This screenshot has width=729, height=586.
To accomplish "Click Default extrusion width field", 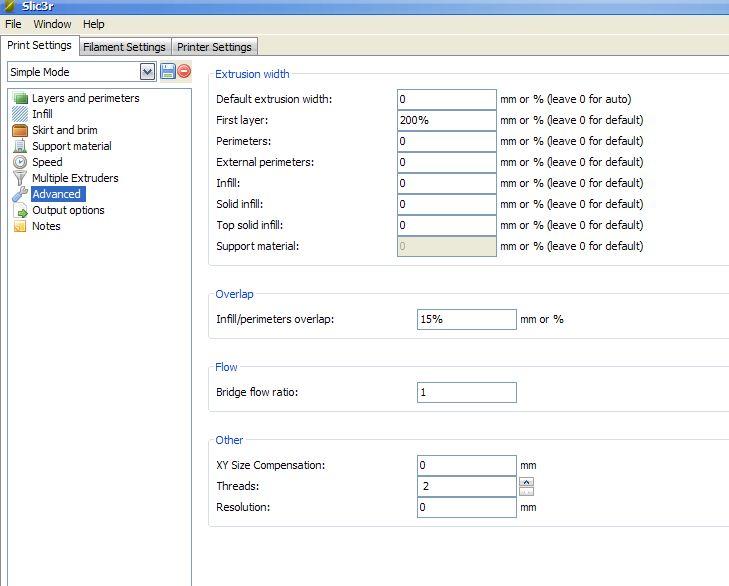I will coord(447,99).
